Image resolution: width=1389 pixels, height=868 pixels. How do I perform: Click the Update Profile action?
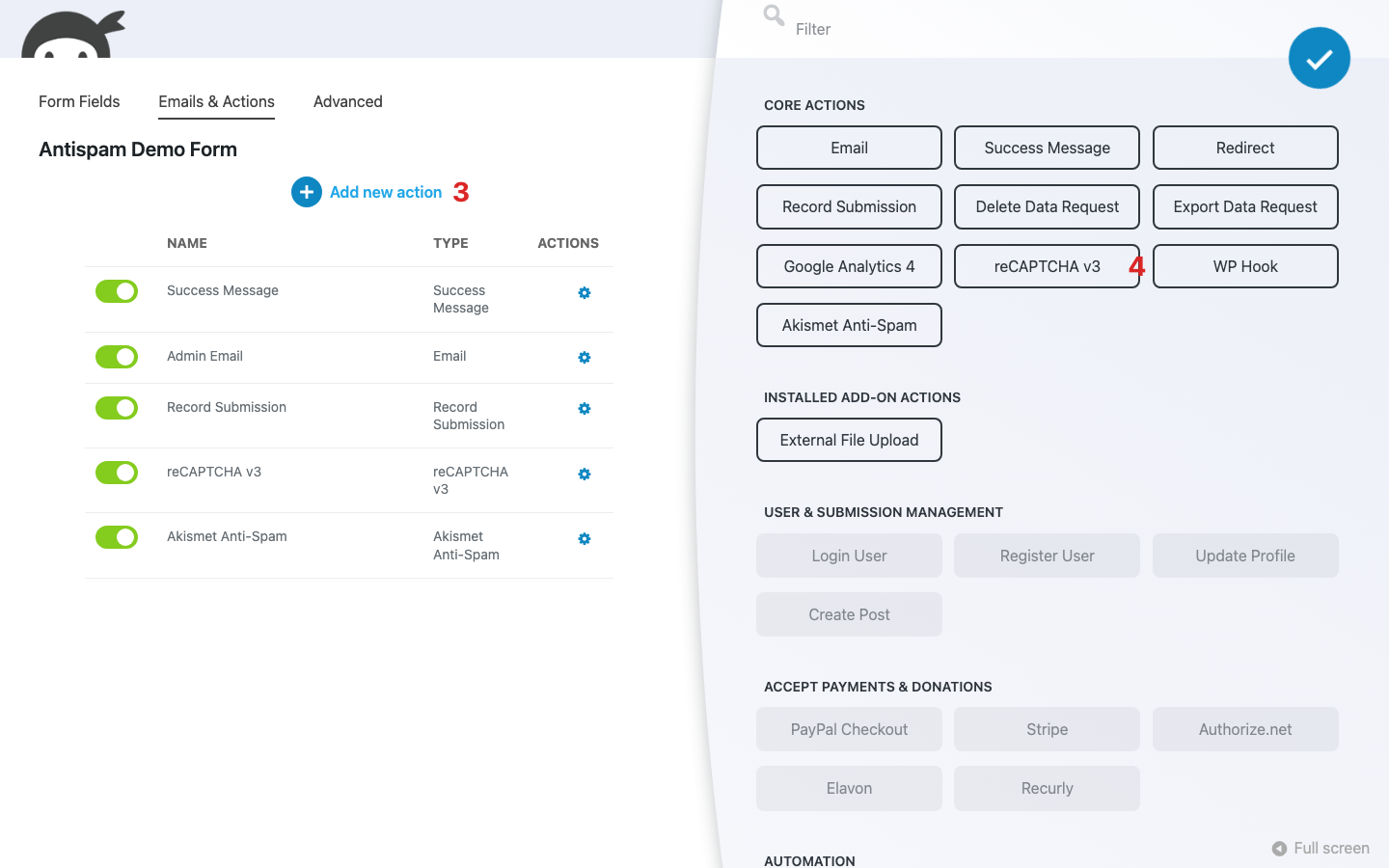coord(1245,556)
